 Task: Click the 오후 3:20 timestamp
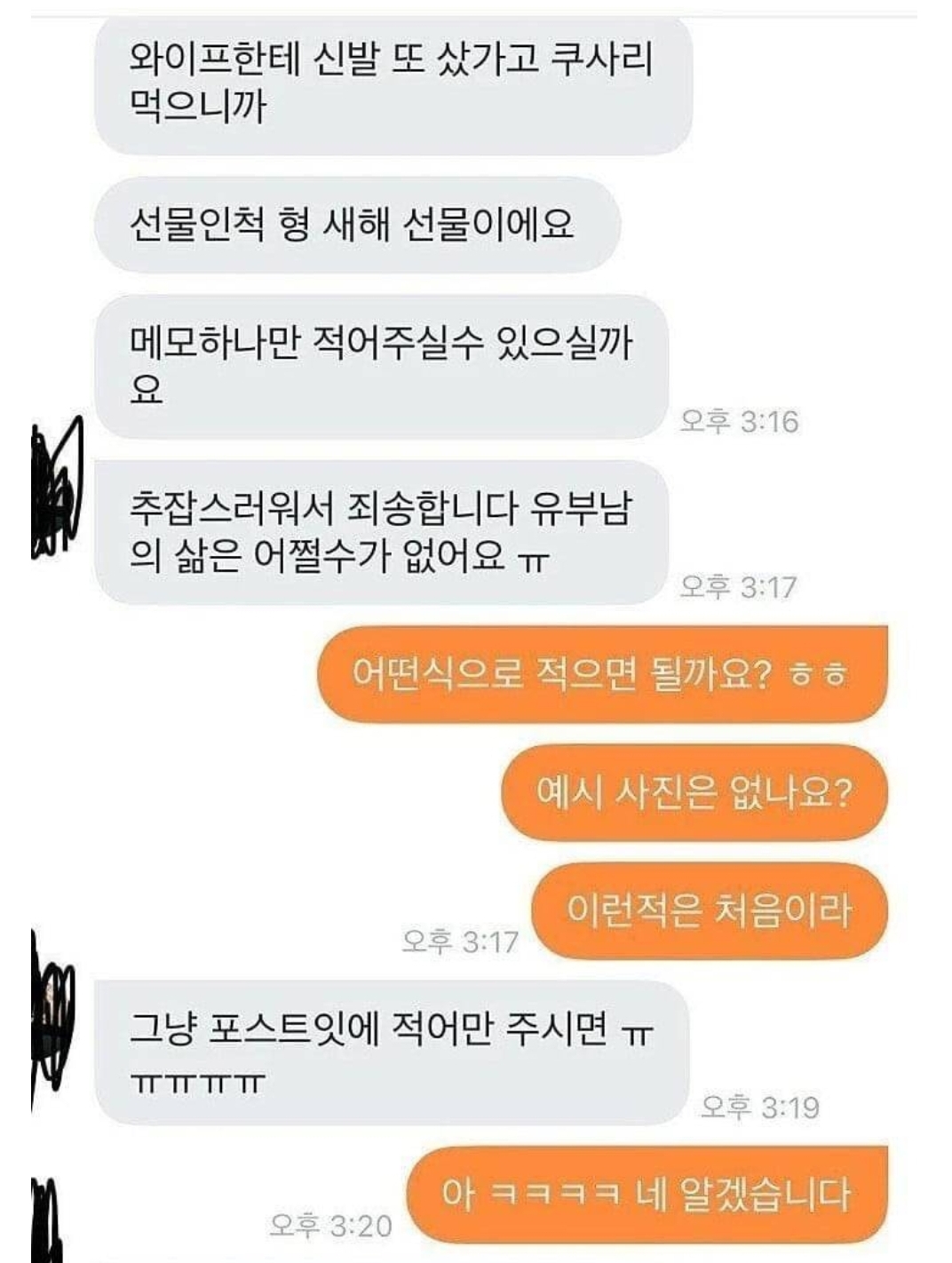[x=331, y=1226]
